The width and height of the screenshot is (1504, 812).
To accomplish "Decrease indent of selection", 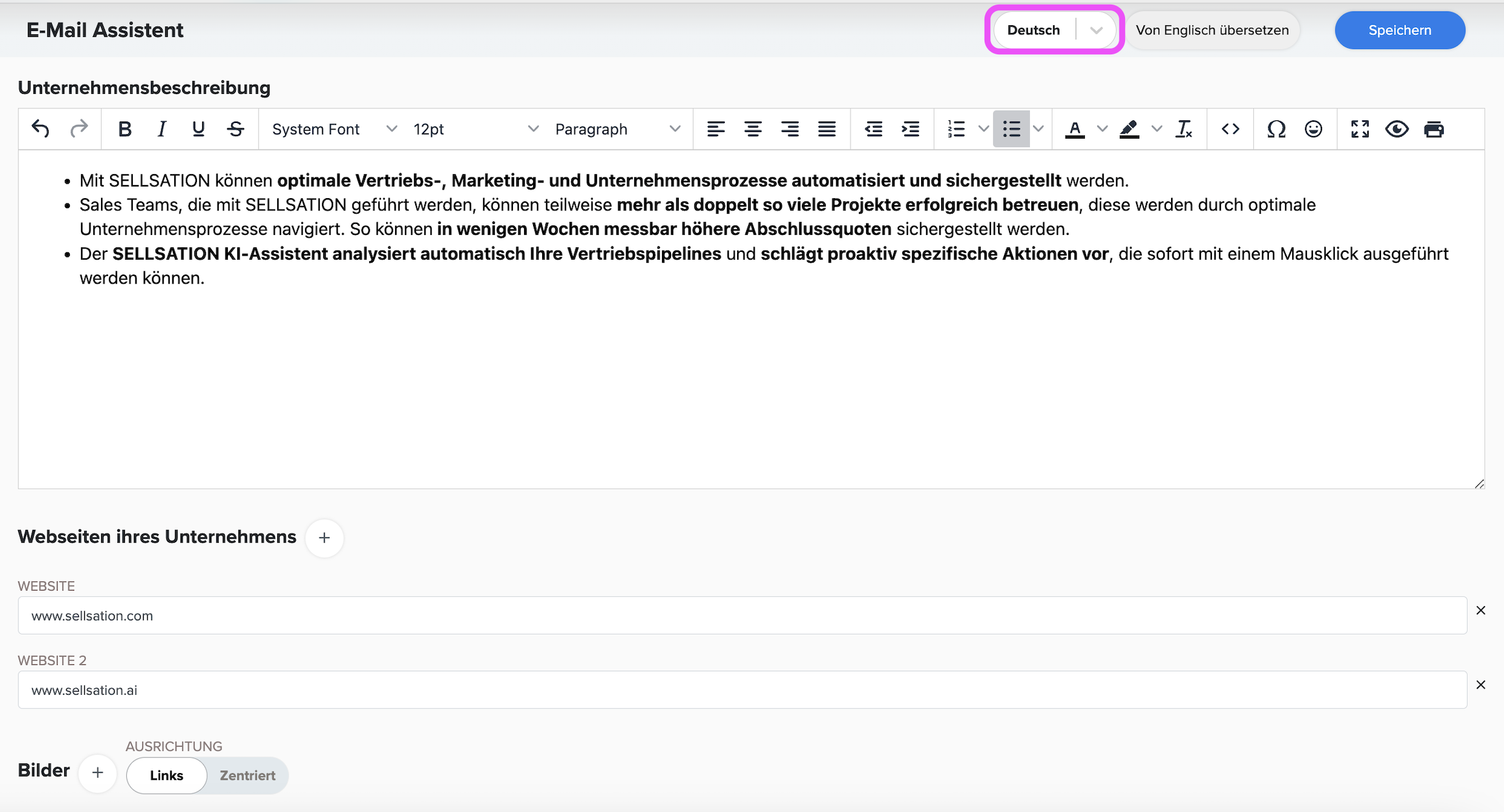I will pyautogui.click(x=873, y=129).
